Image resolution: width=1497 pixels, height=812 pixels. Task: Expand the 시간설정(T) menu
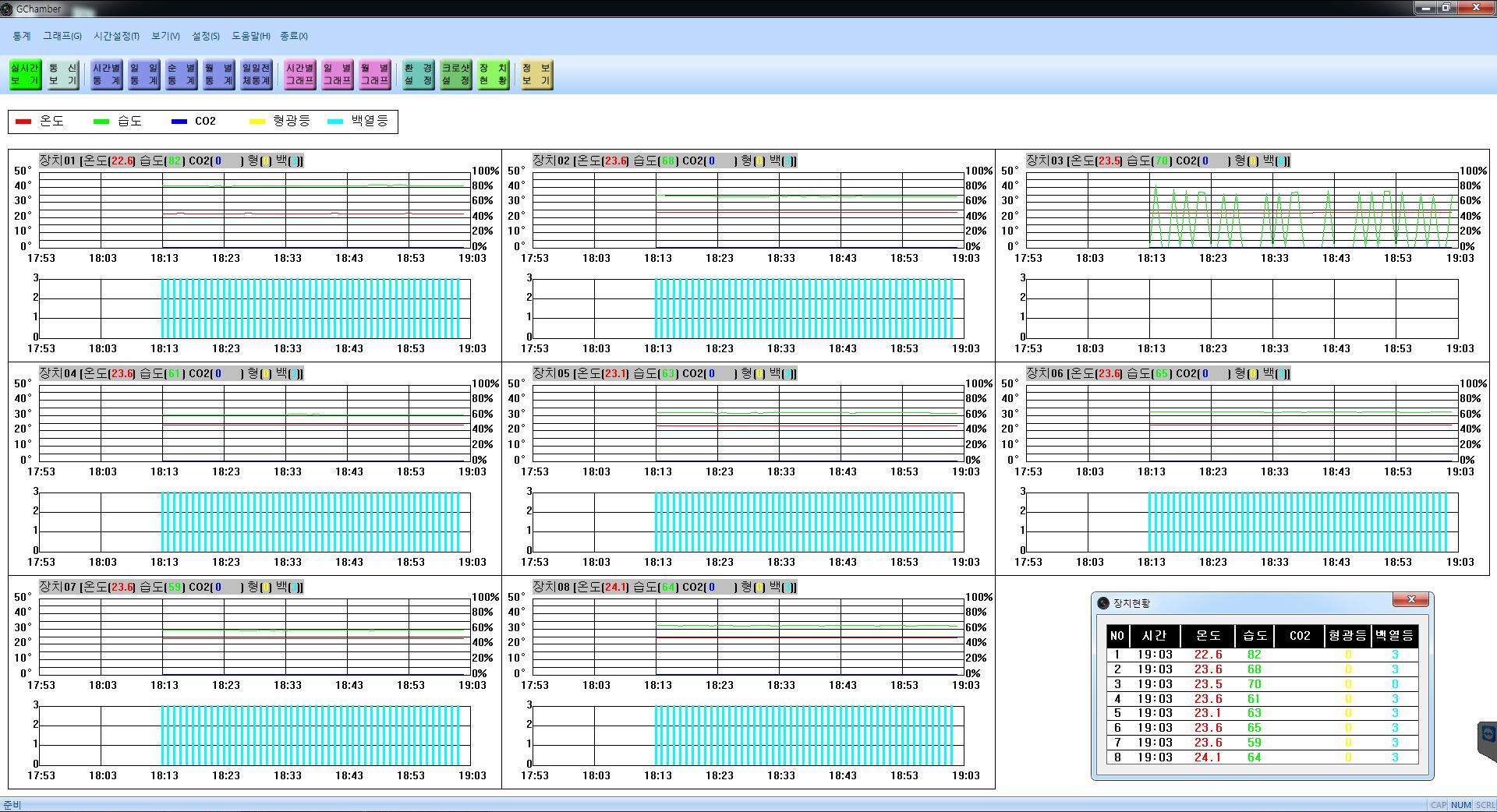click(116, 36)
